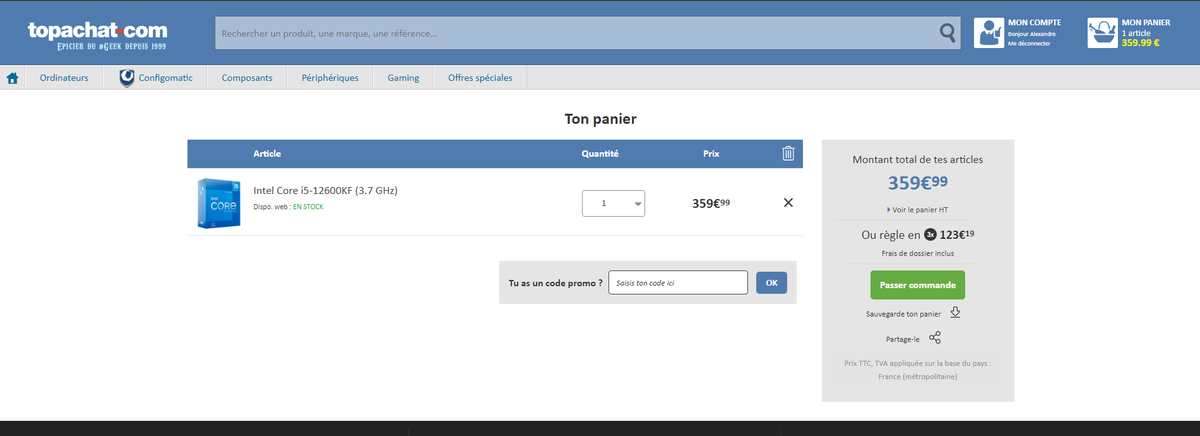Click the Intel Core processor thumbnail
Screen dimensions: 1200x436
coord(218,203)
